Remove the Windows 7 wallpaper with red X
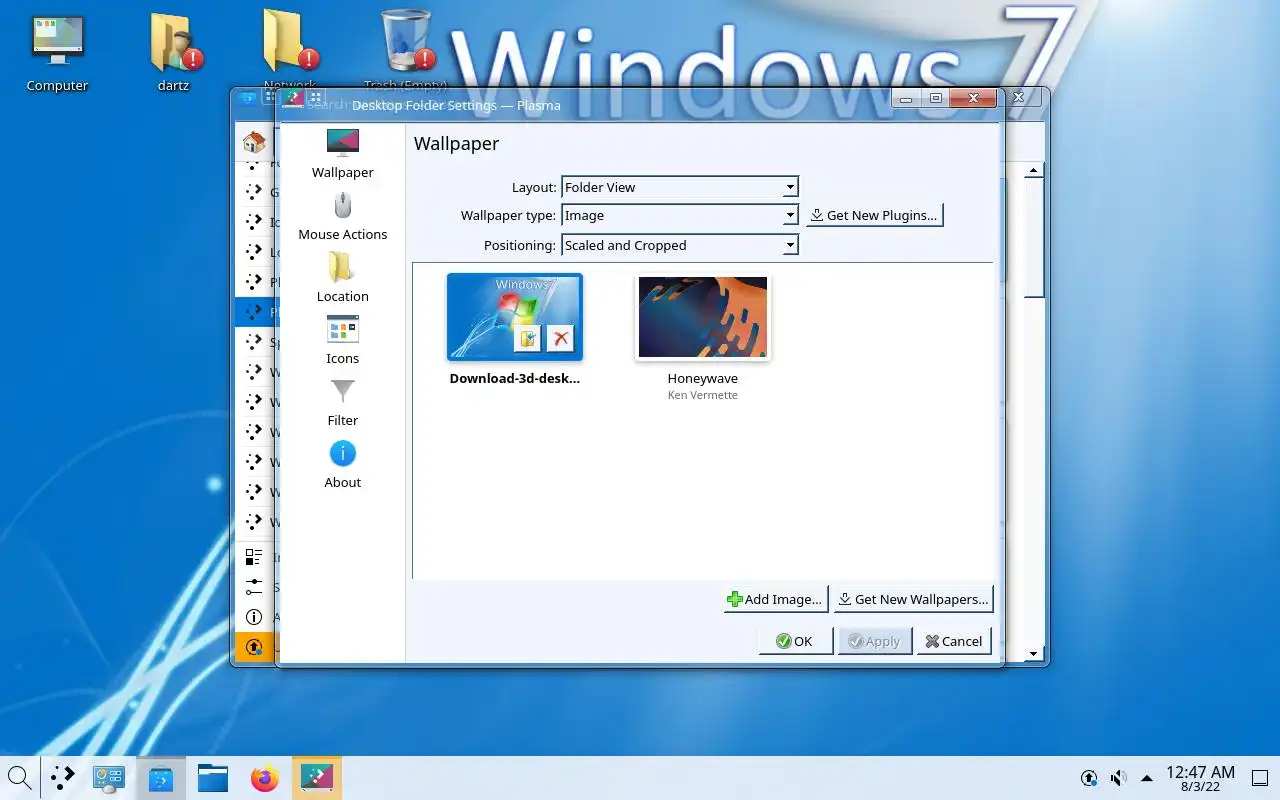Screen dimensions: 1280x800 click(x=561, y=338)
